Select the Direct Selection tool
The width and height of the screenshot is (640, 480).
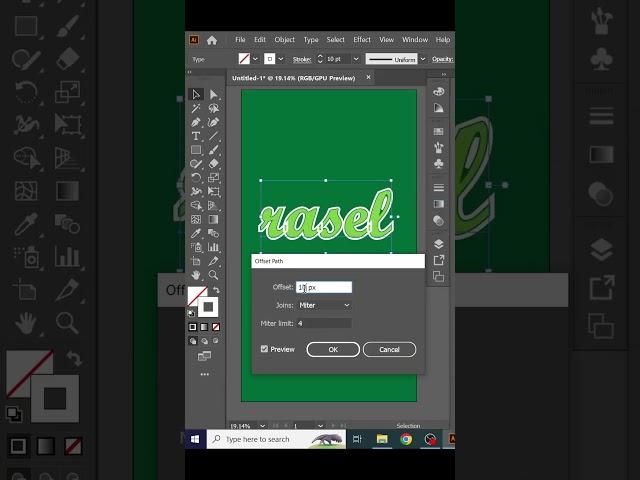(x=213, y=94)
